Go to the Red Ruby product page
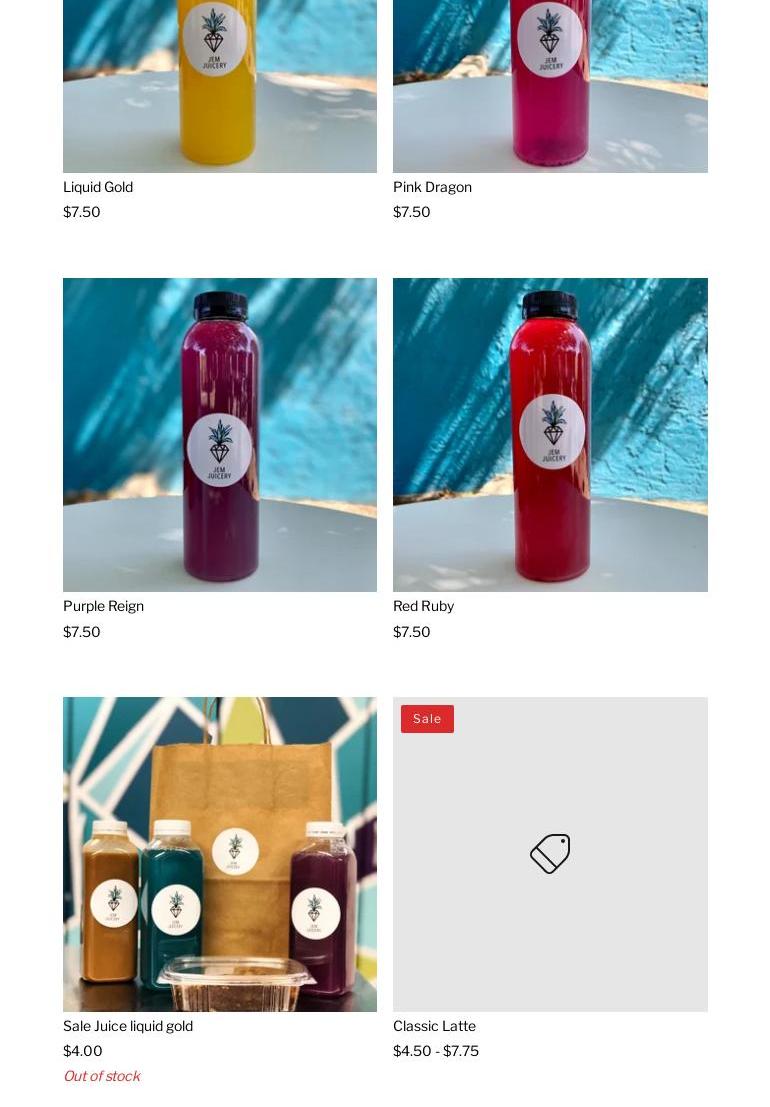Image resolution: width=770 pixels, height=1107 pixels. [x=423, y=606]
